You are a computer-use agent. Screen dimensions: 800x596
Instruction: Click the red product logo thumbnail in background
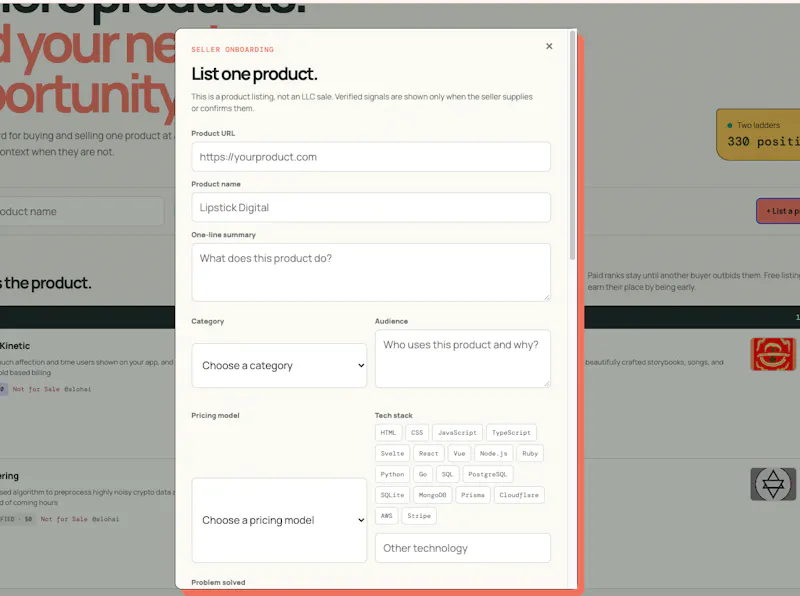[773, 354]
